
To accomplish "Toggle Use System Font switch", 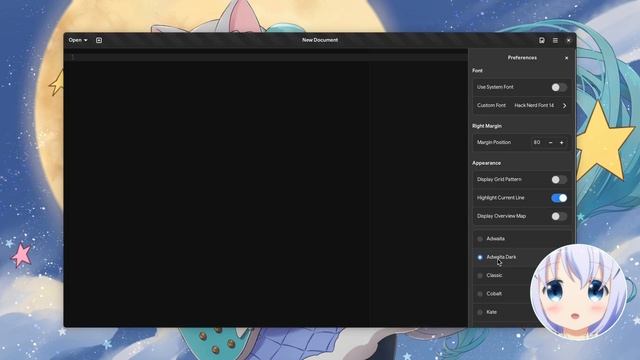I will (x=559, y=87).
